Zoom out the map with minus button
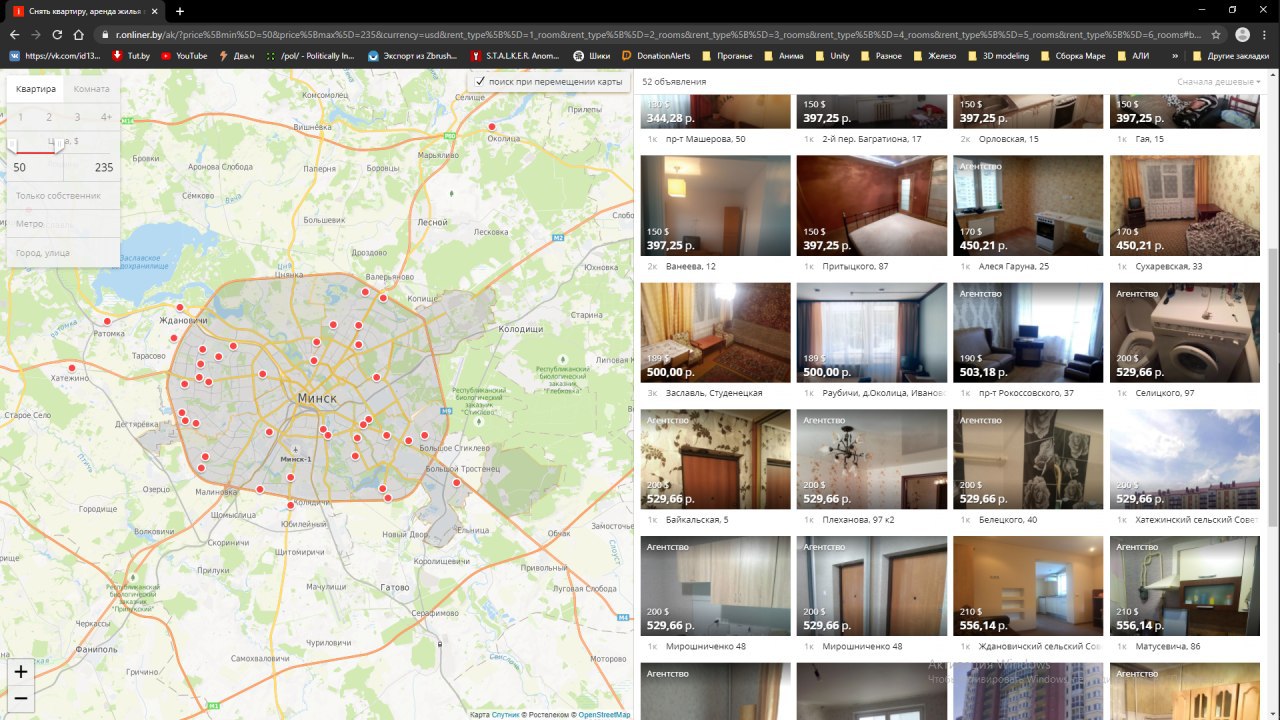1280x720 pixels. [x=21, y=698]
